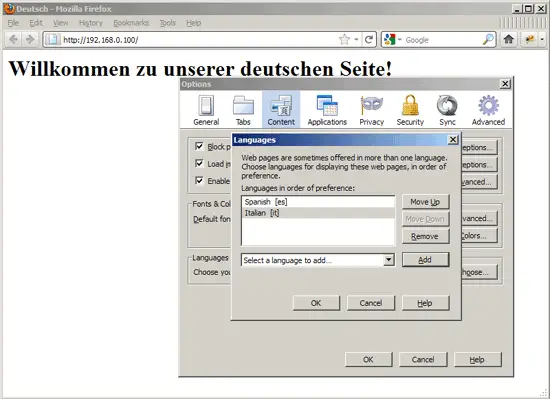Click OK in the Options window
This screenshot has height=399, width=550.
[x=368, y=359]
